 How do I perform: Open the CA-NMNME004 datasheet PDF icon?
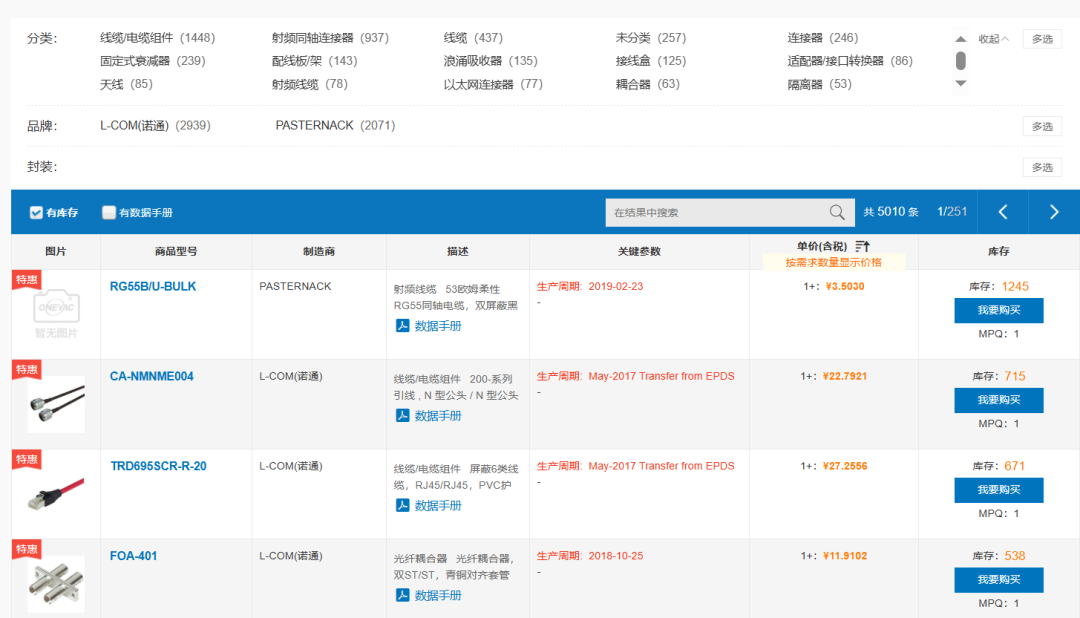click(x=403, y=414)
